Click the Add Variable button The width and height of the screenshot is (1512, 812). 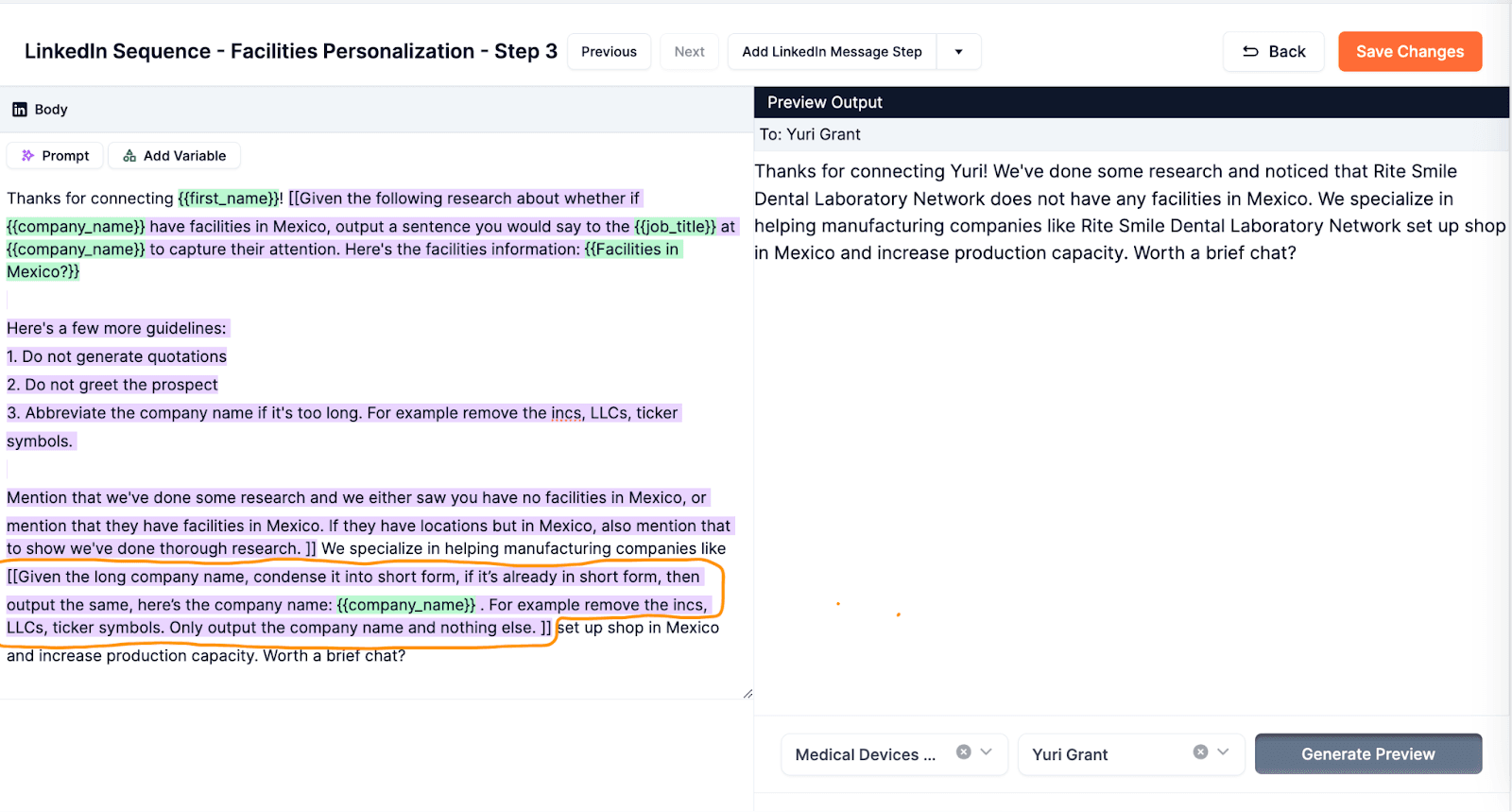coord(175,156)
